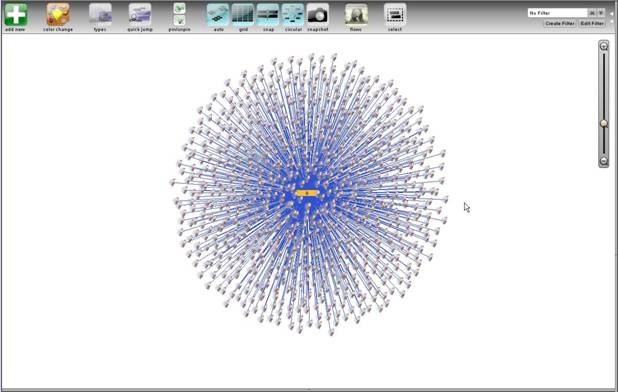The height and width of the screenshot is (392, 618).
Task: Open the types panel icon
Action: point(100,15)
